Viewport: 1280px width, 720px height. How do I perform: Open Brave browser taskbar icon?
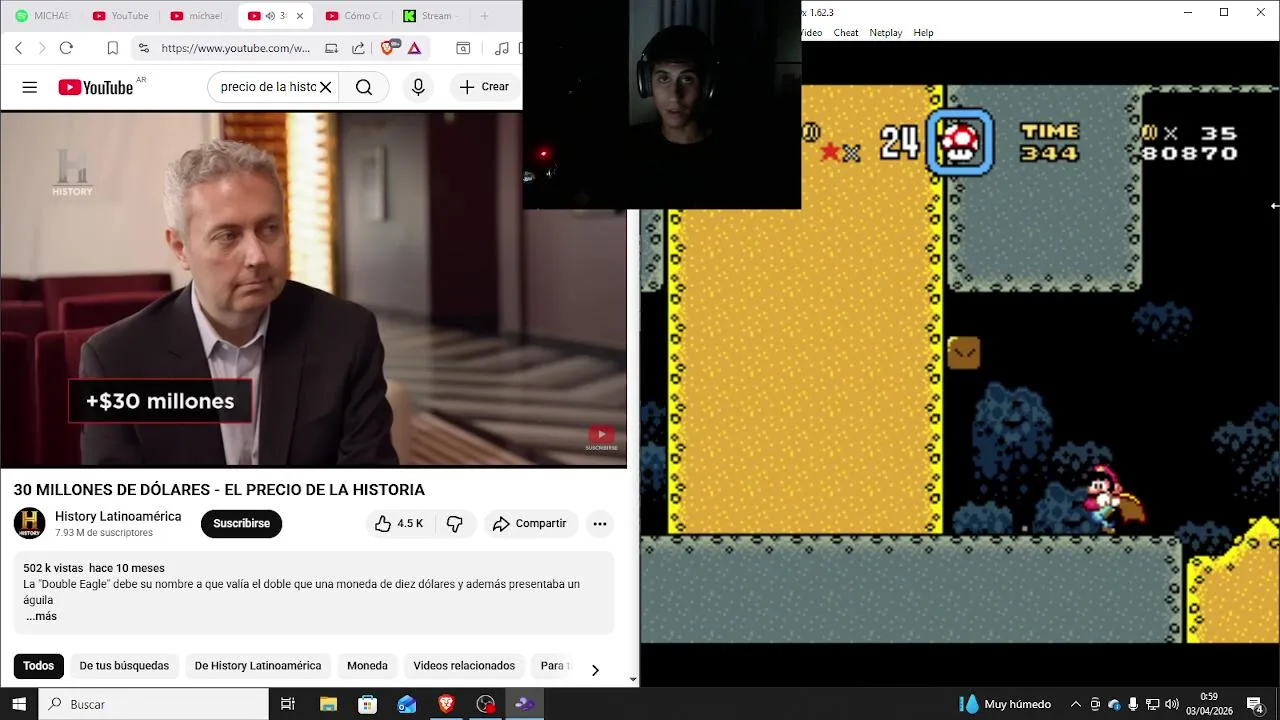pyautogui.click(x=446, y=704)
